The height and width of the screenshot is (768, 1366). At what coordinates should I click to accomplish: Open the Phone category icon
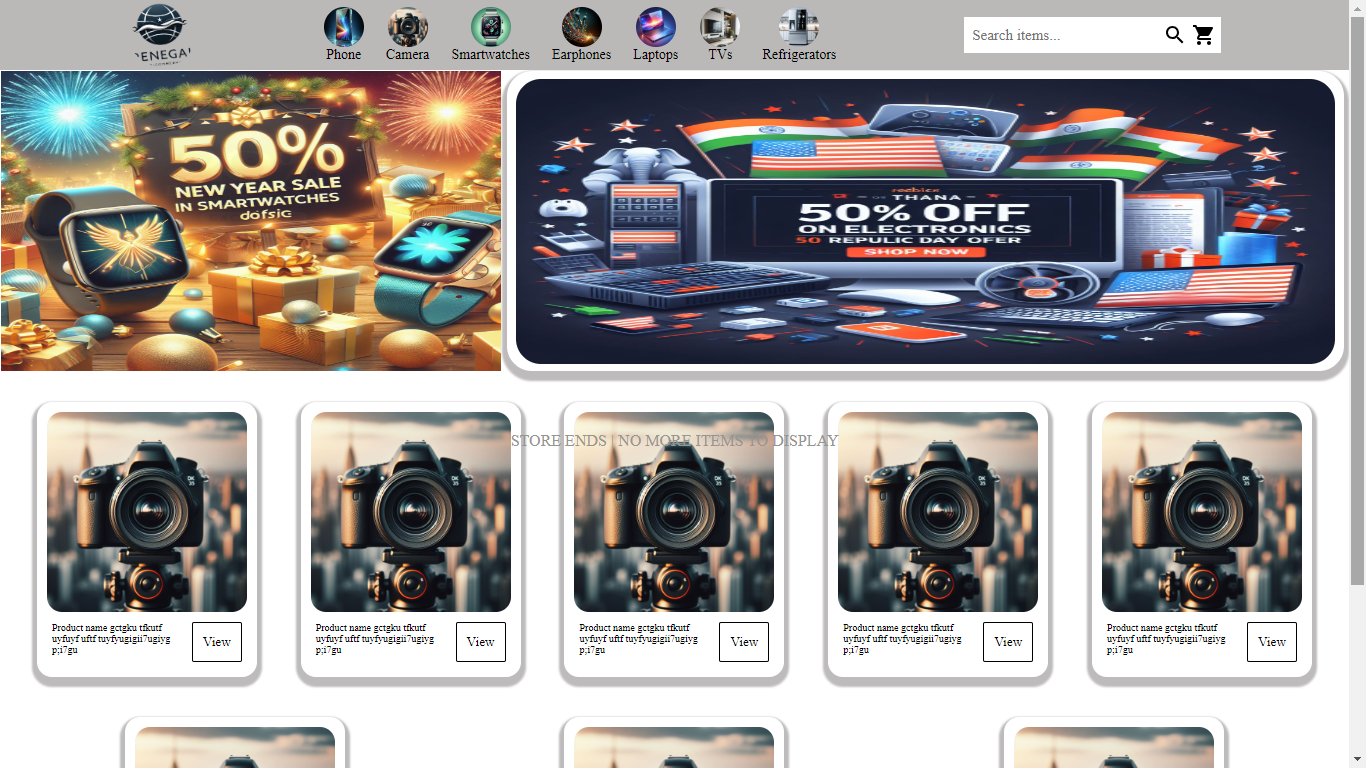click(x=343, y=28)
